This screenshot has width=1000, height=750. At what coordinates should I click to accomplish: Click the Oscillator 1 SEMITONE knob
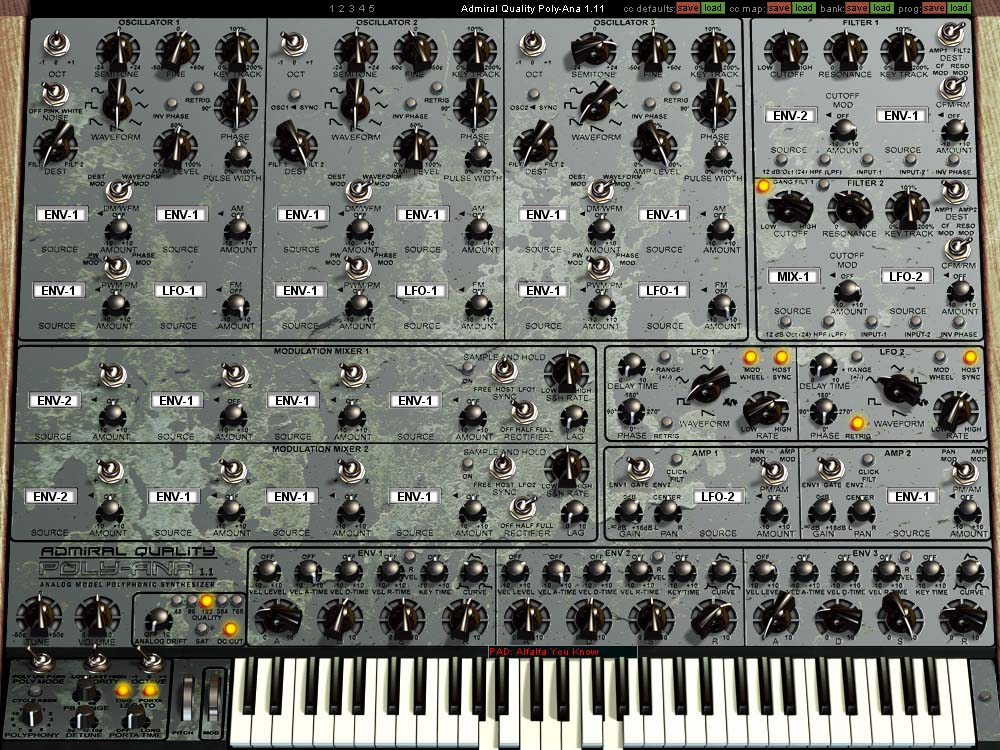tap(117, 52)
